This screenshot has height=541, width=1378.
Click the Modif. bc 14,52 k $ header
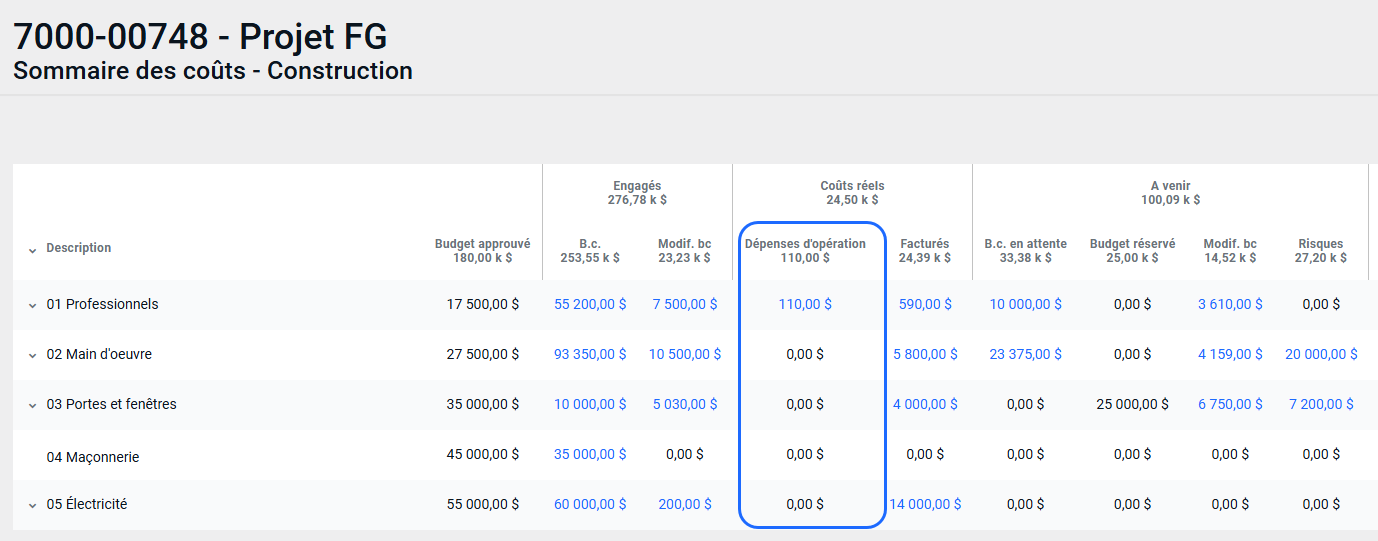tap(1230, 250)
